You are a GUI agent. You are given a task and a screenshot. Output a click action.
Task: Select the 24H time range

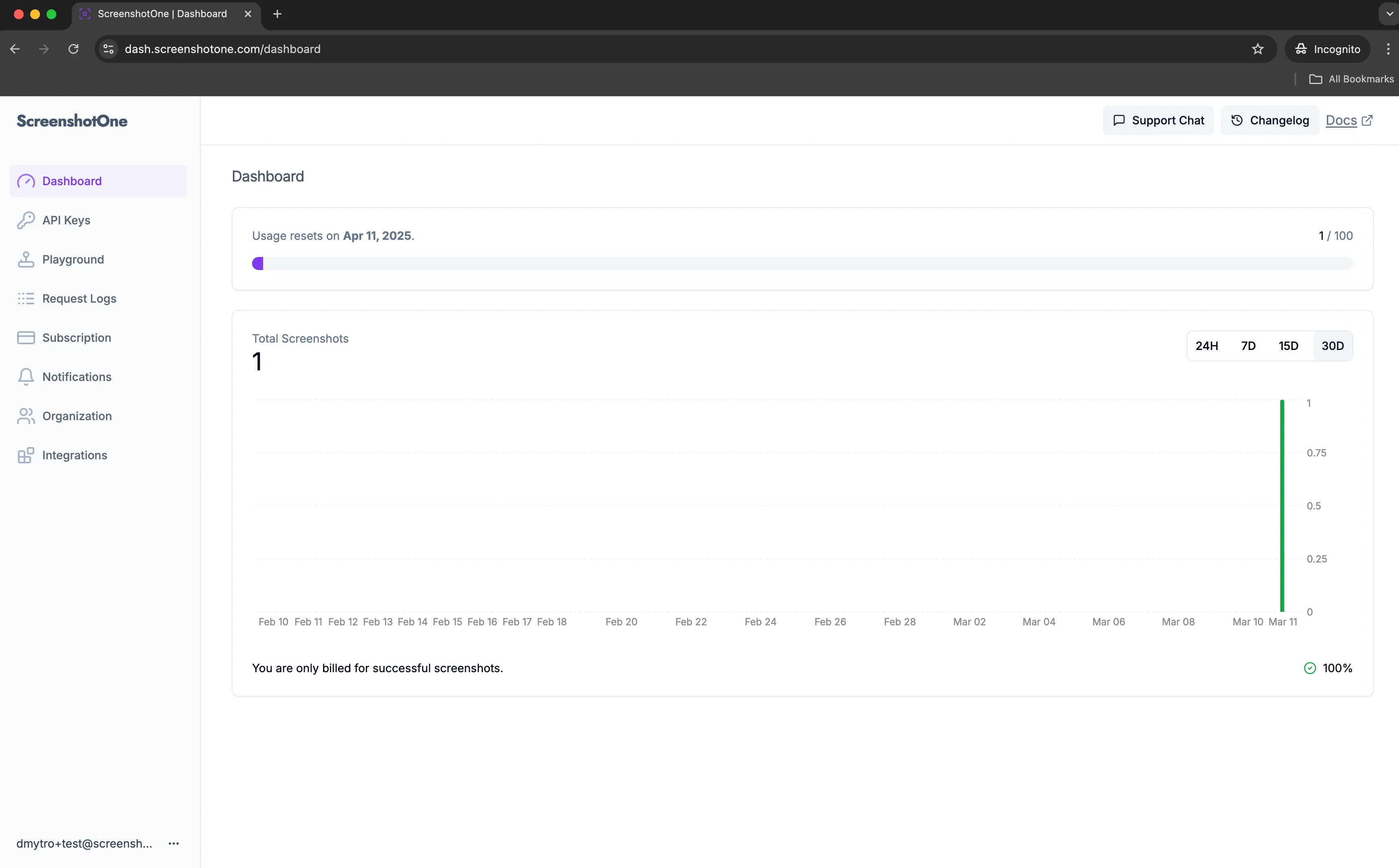(x=1207, y=345)
